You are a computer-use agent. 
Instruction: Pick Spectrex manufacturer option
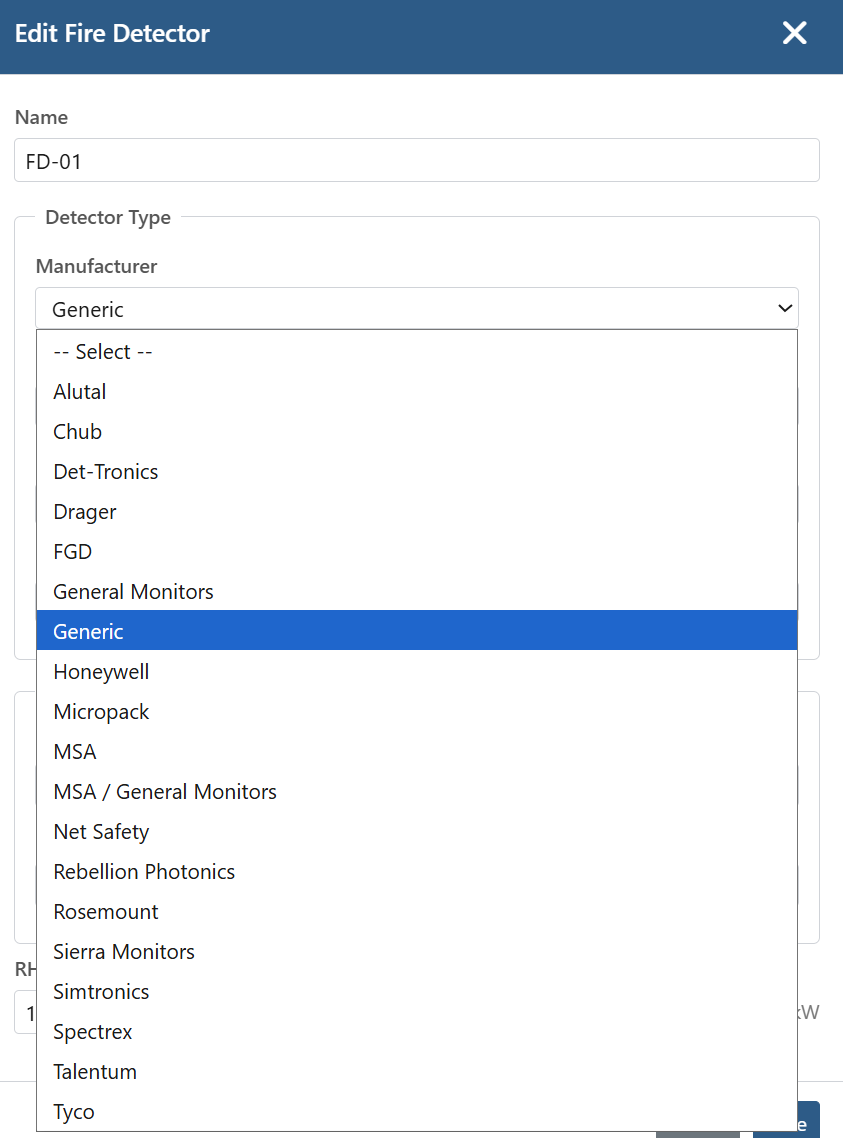click(x=417, y=1031)
